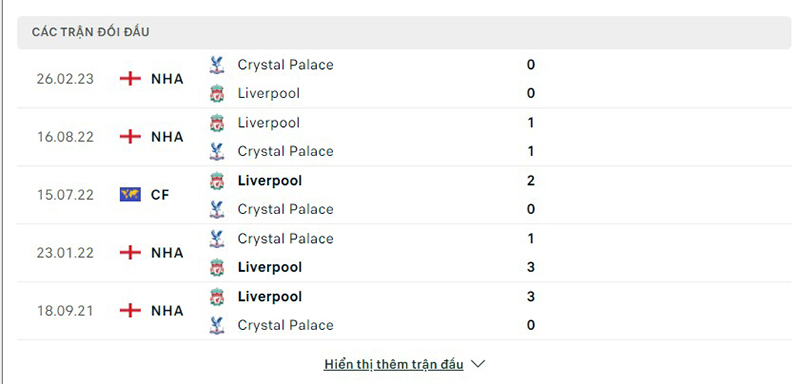Click world flag icon next to CF
Viewport: 800px width, 384px height.
click(x=130, y=194)
